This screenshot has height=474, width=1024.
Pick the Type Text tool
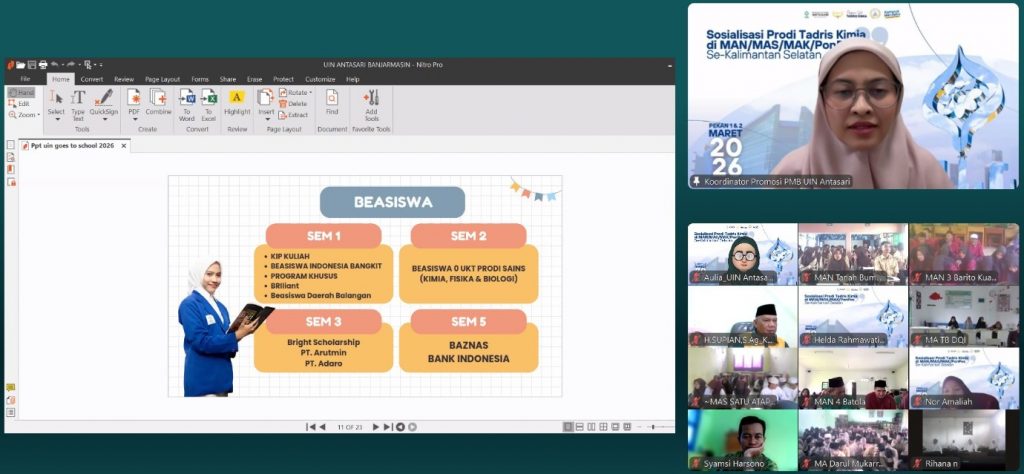pos(78,104)
